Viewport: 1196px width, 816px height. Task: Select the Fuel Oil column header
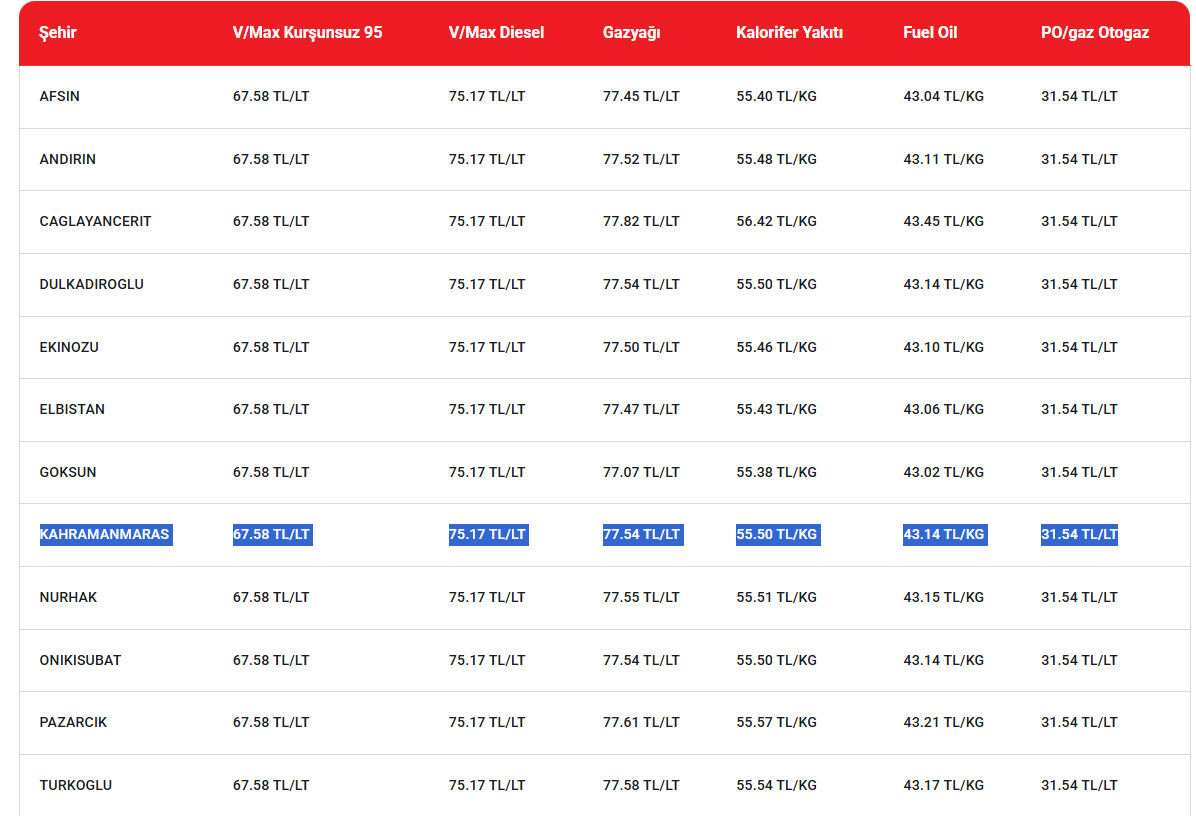click(x=930, y=33)
